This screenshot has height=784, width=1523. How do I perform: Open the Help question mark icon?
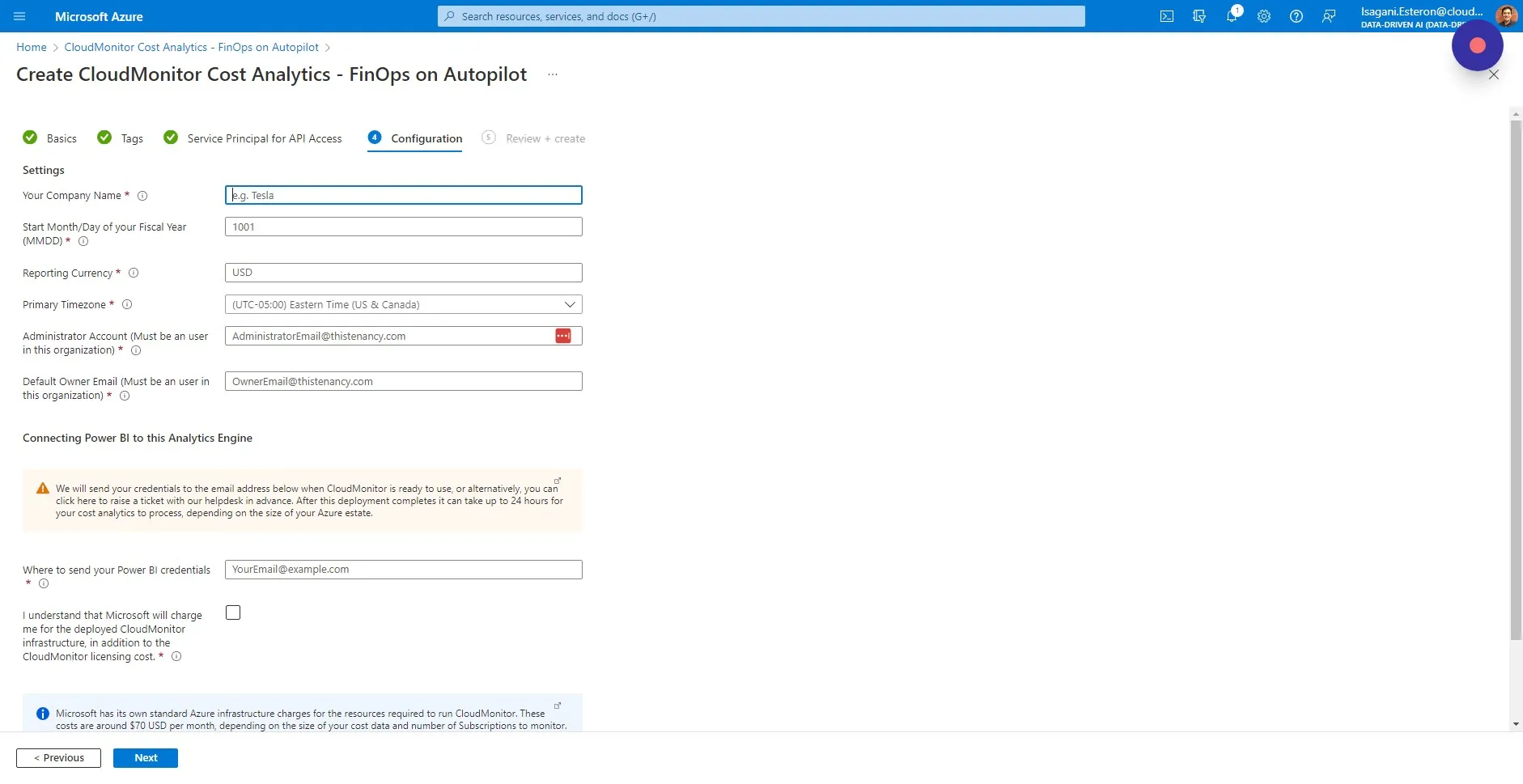pos(1296,16)
